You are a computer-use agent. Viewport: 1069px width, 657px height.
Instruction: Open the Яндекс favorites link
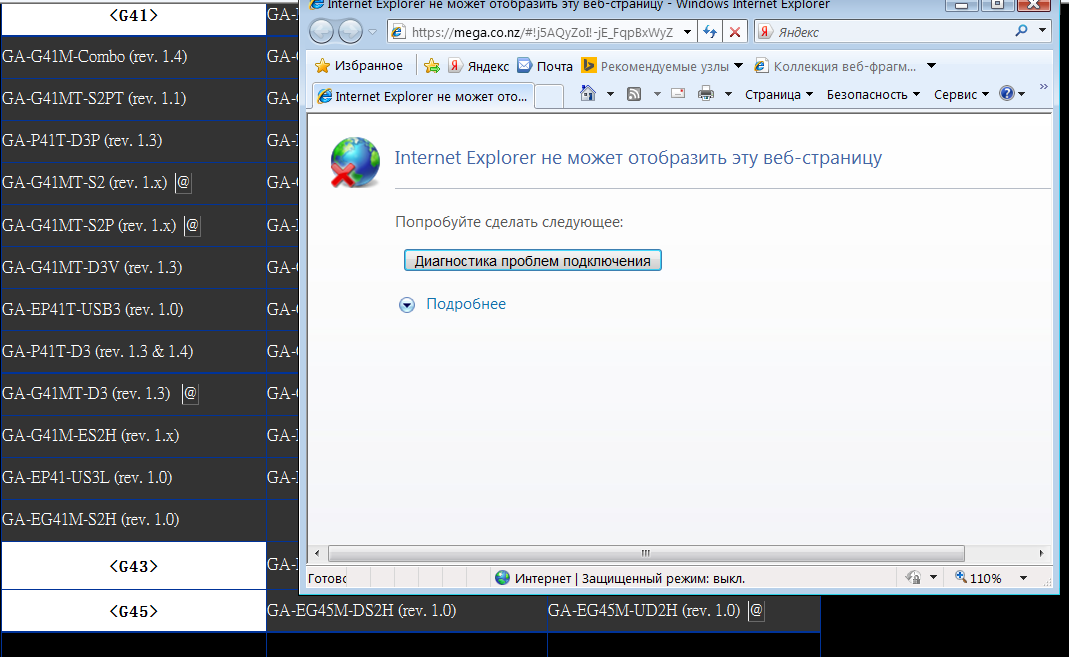point(479,66)
